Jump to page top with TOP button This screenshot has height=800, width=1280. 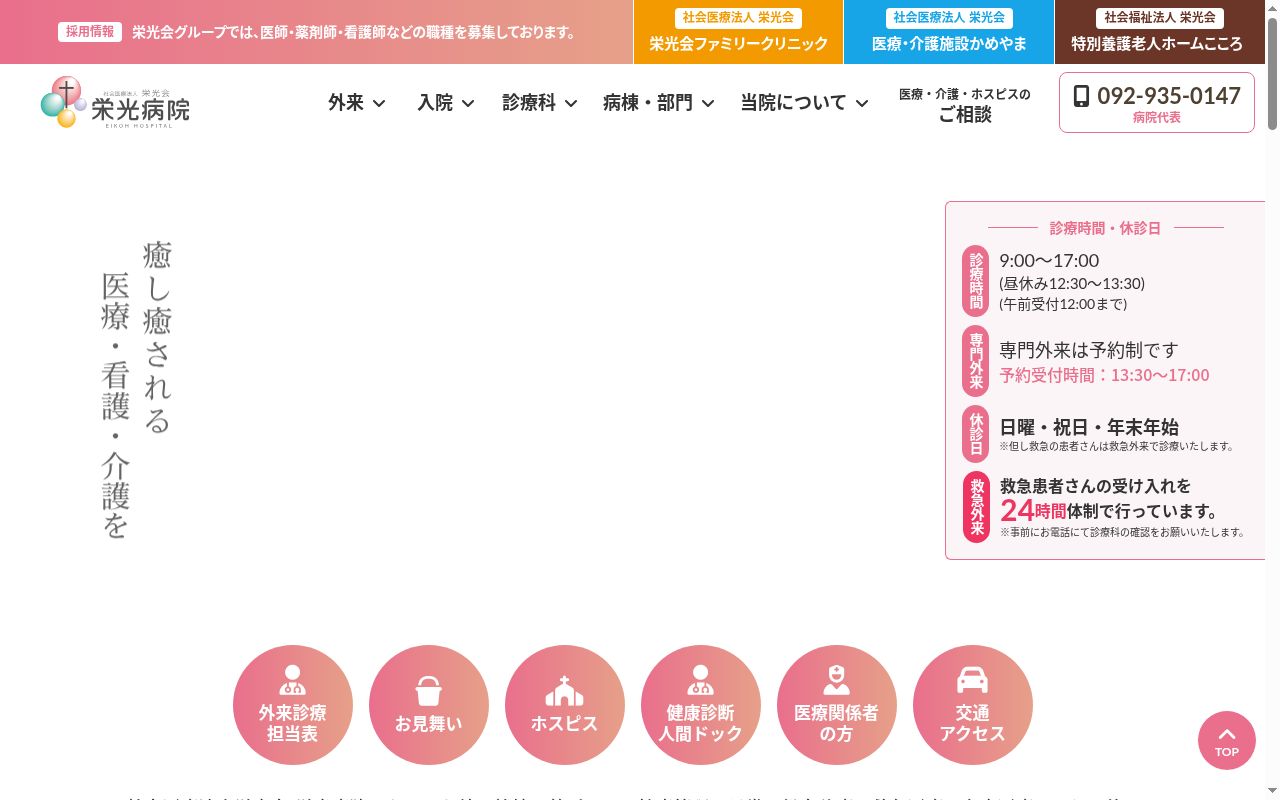point(1227,740)
